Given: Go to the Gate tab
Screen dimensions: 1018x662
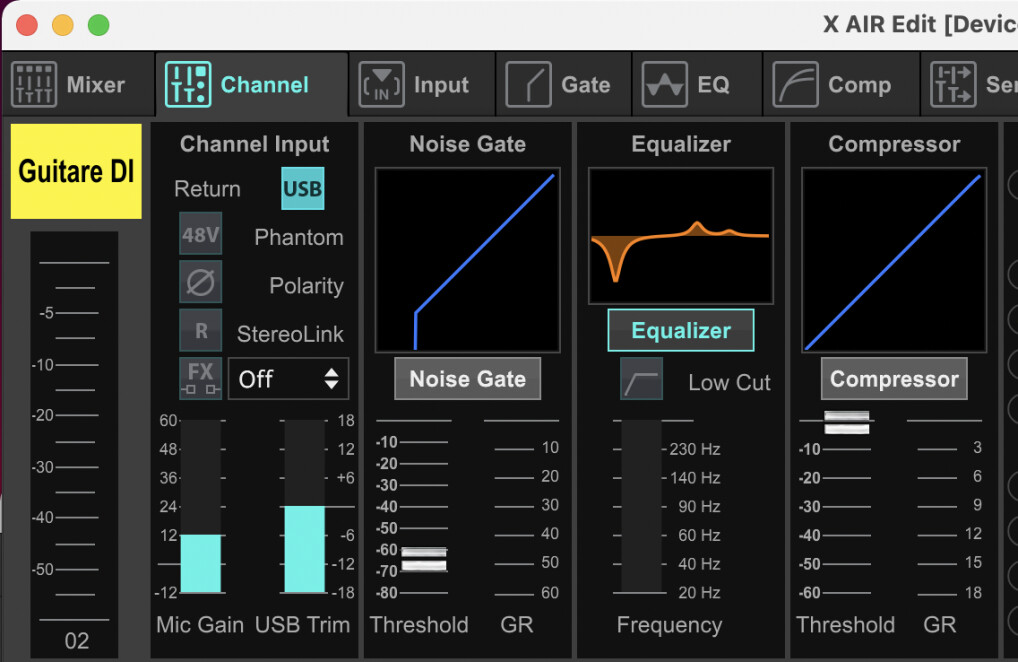Looking at the screenshot, I should tap(564, 84).
